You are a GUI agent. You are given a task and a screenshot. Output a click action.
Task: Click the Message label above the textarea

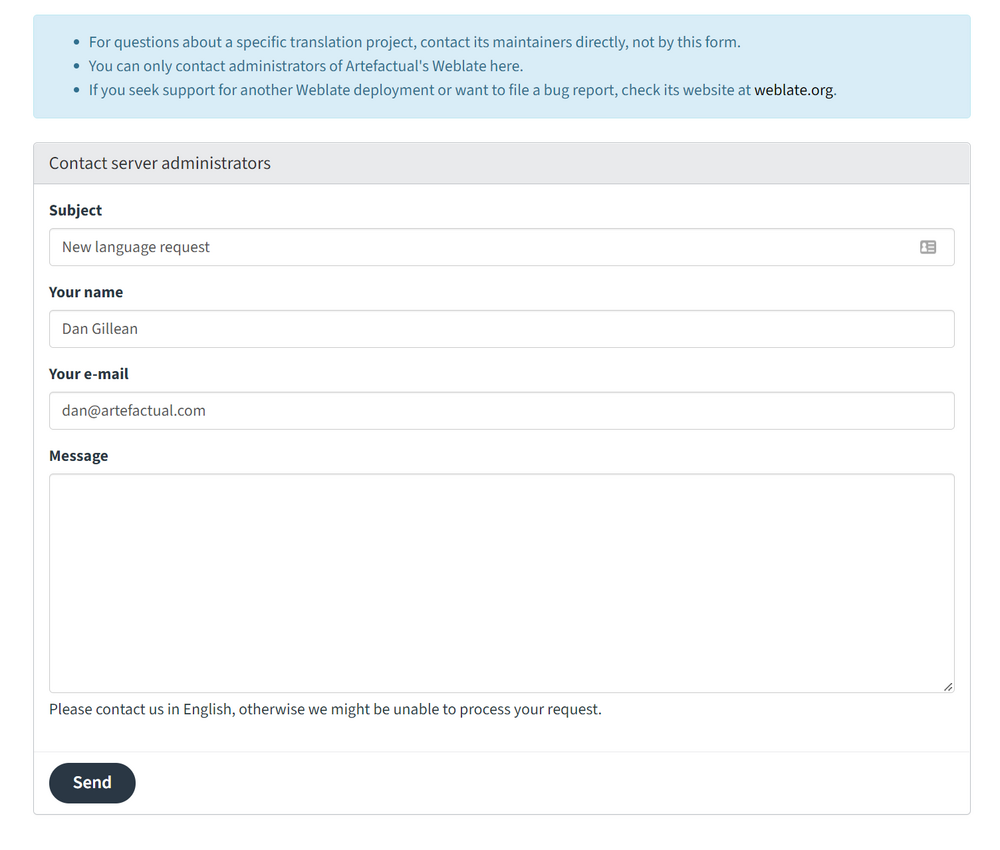pos(79,455)
